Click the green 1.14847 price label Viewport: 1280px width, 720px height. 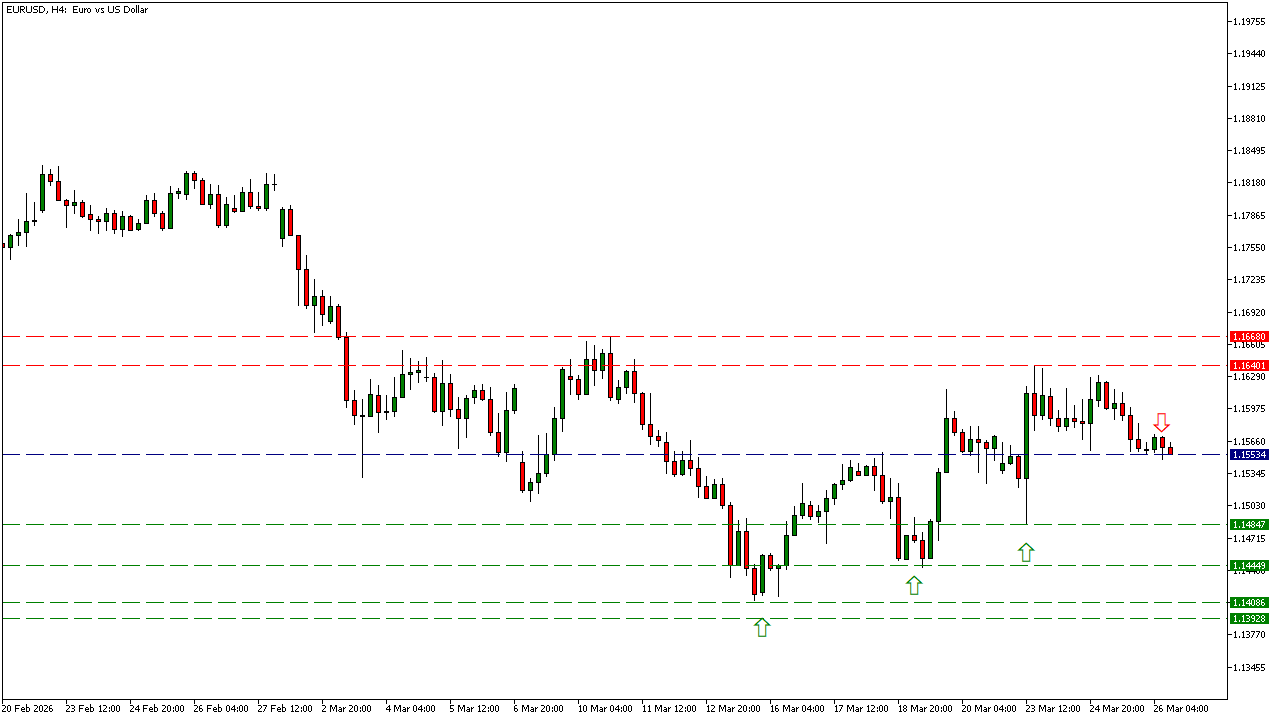point(1249,524)
